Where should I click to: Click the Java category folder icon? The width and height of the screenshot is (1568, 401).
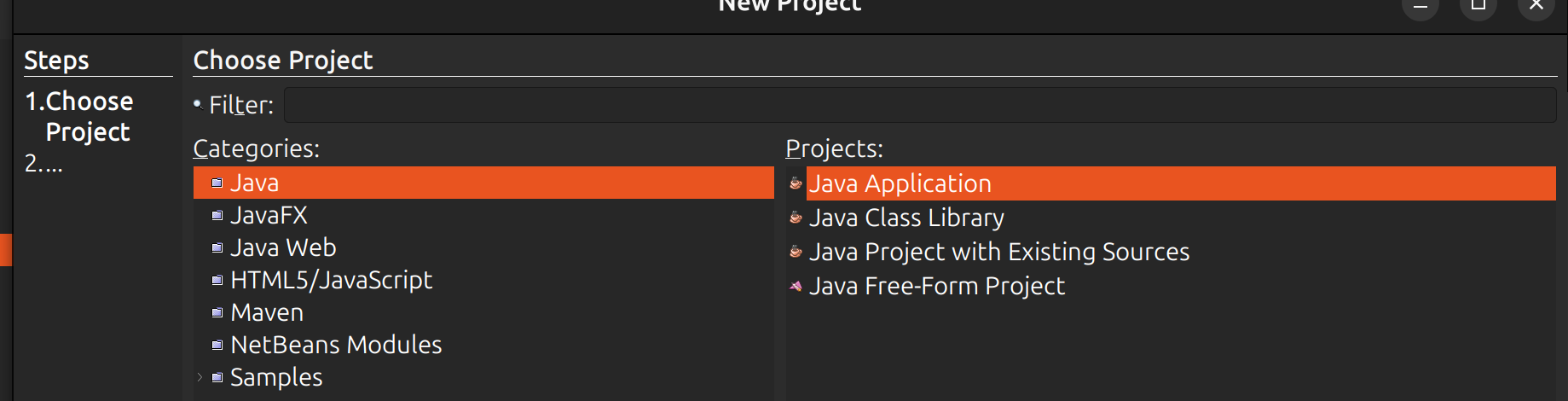tap(217, 183)
